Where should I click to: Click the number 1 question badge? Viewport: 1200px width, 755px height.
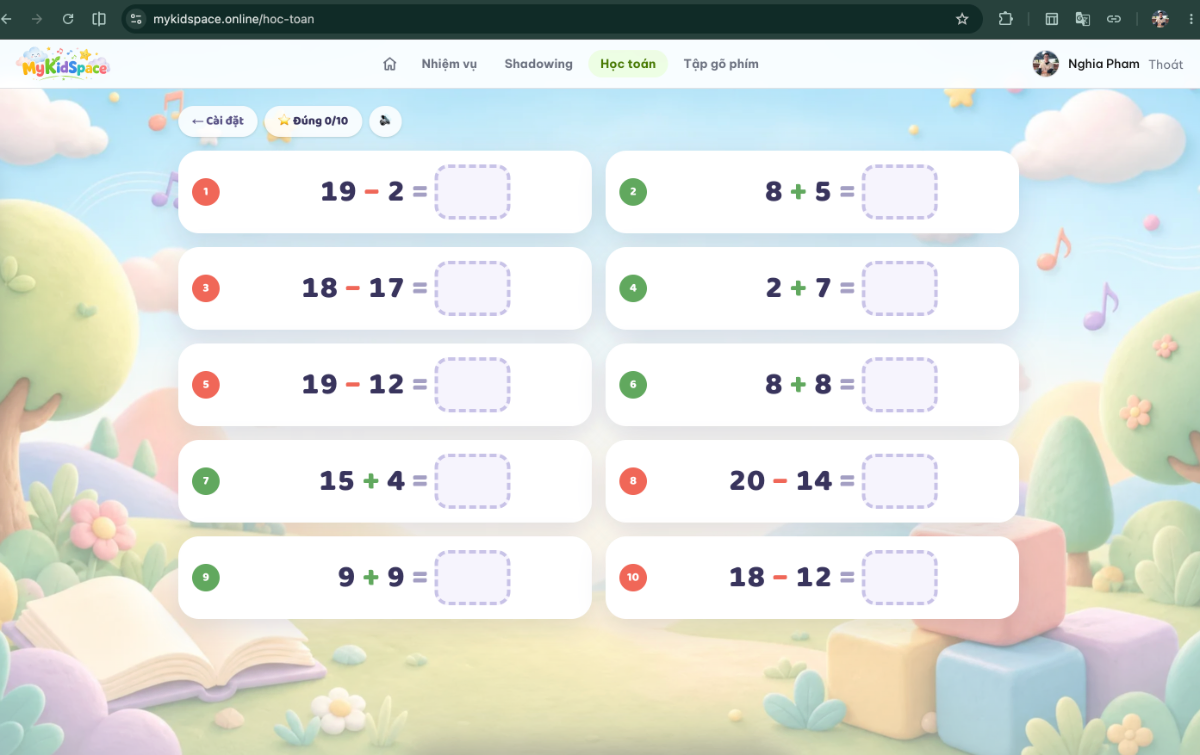point(206,192)
